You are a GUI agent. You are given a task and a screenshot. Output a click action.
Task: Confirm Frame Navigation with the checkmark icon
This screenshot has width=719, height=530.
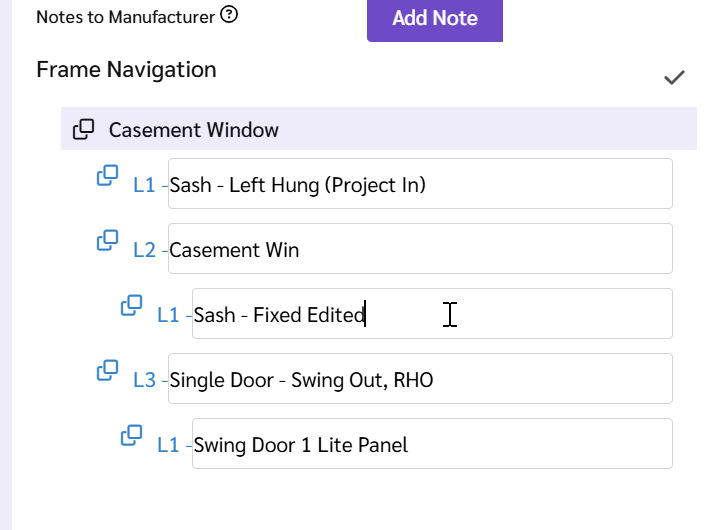[x=674, y=77]
